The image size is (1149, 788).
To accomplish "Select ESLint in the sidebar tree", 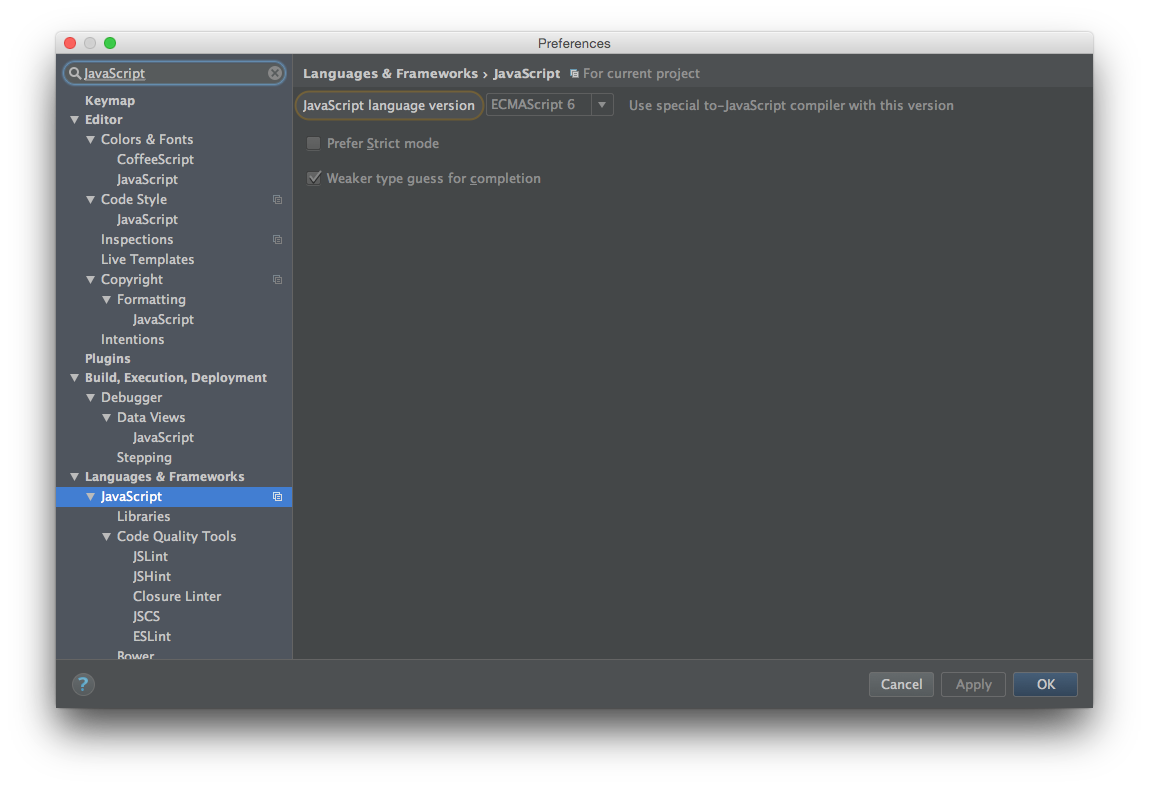I will pos(151,636).
